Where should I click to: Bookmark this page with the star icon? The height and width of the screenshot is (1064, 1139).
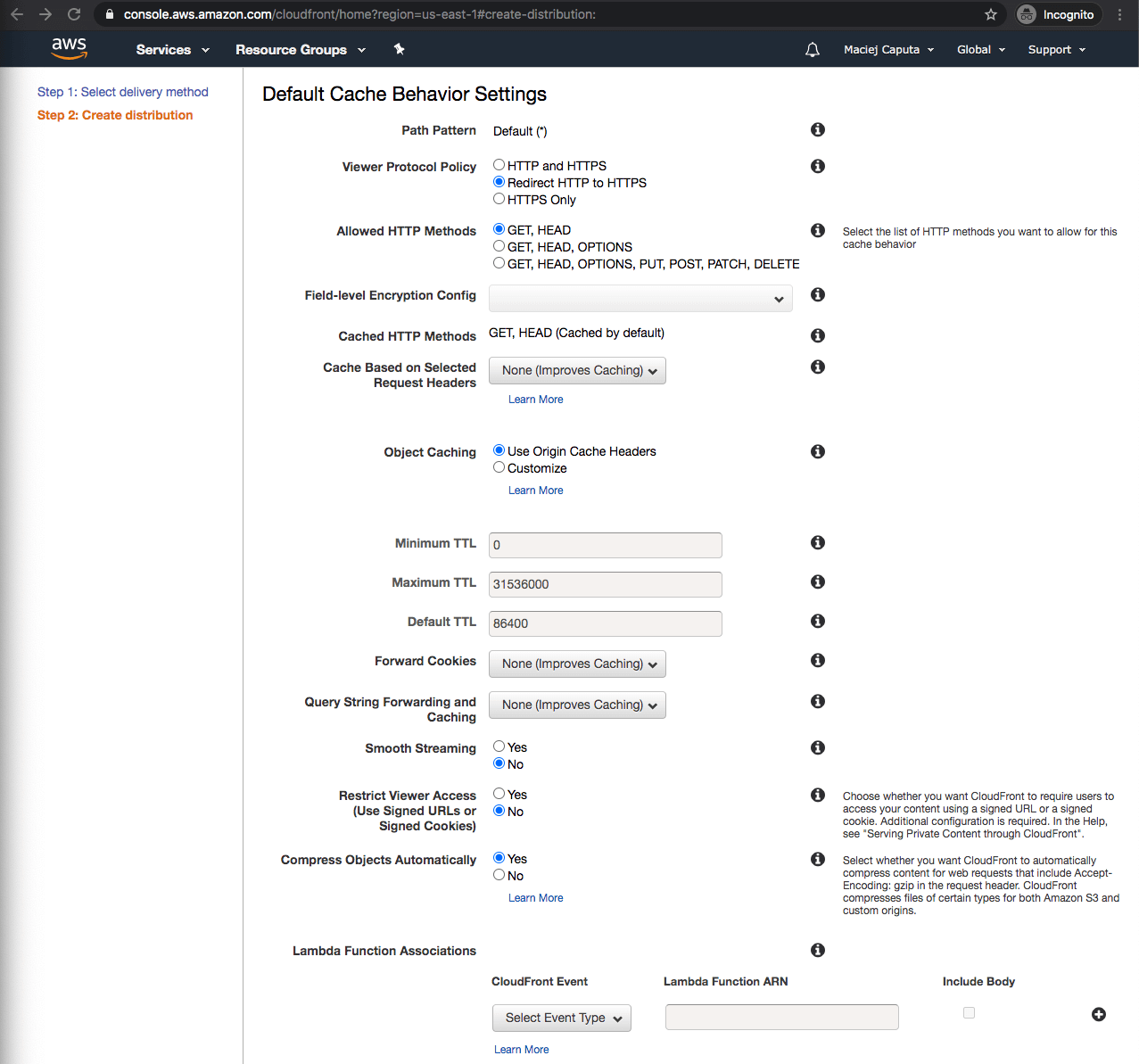point(990,14)
